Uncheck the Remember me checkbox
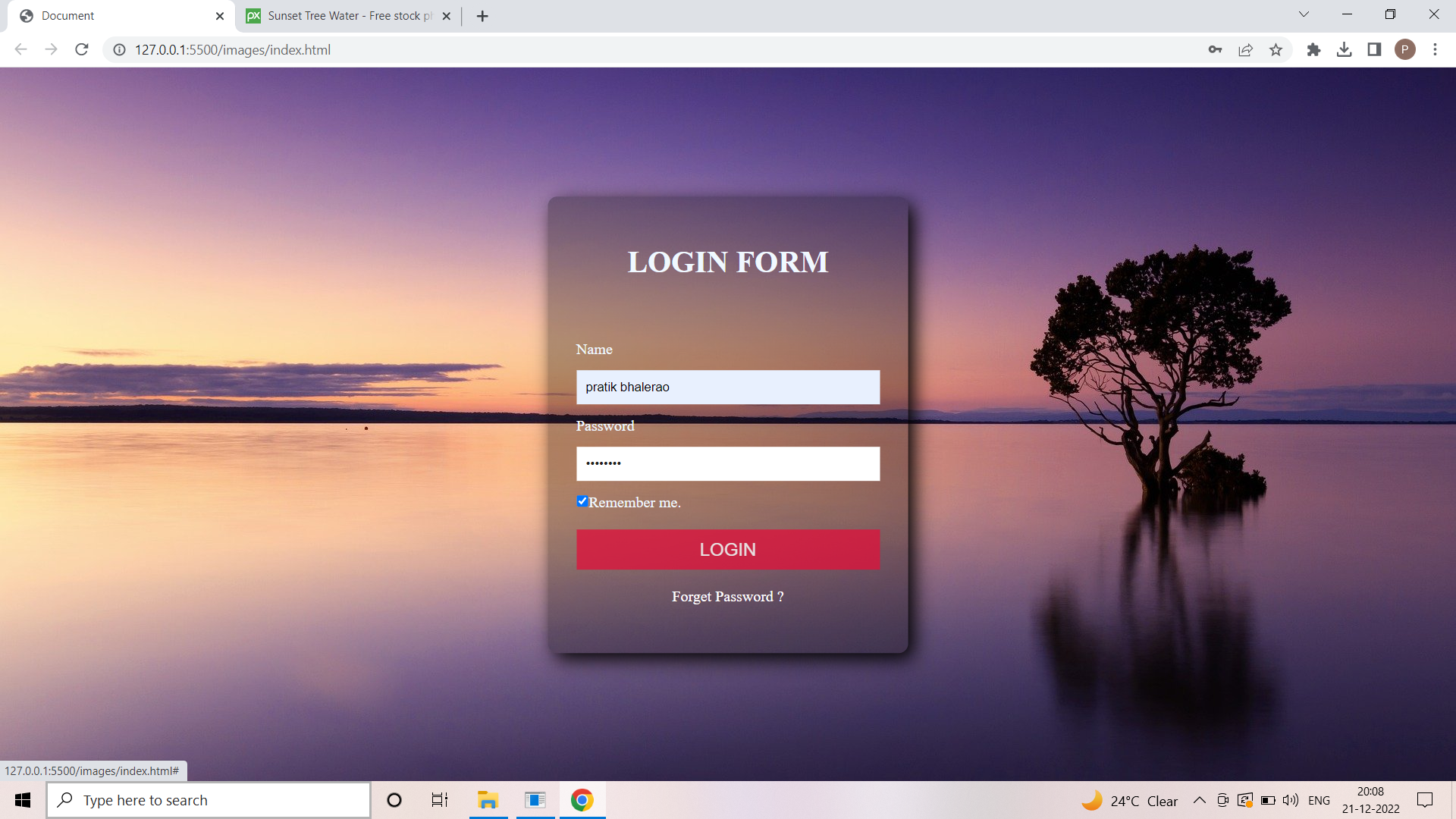The image size is (1456, 819). tap(582, 501)
